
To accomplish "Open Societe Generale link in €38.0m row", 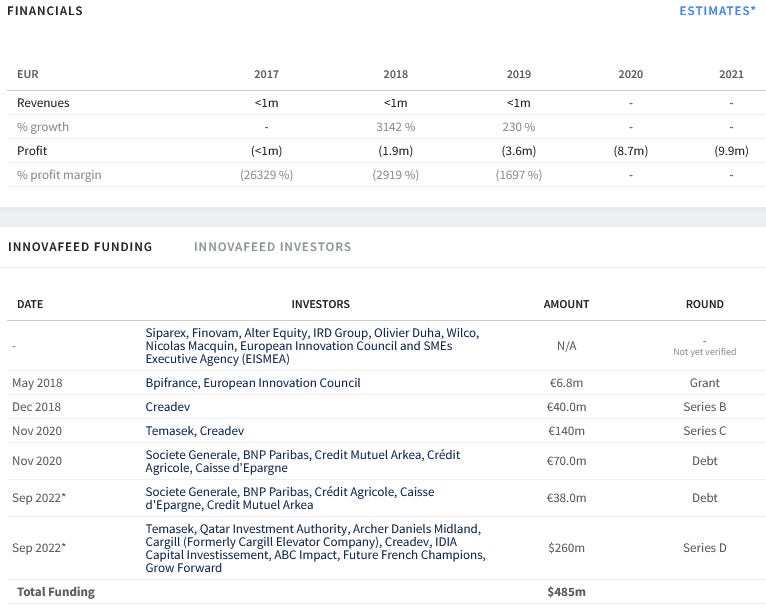I will point(191,492).
